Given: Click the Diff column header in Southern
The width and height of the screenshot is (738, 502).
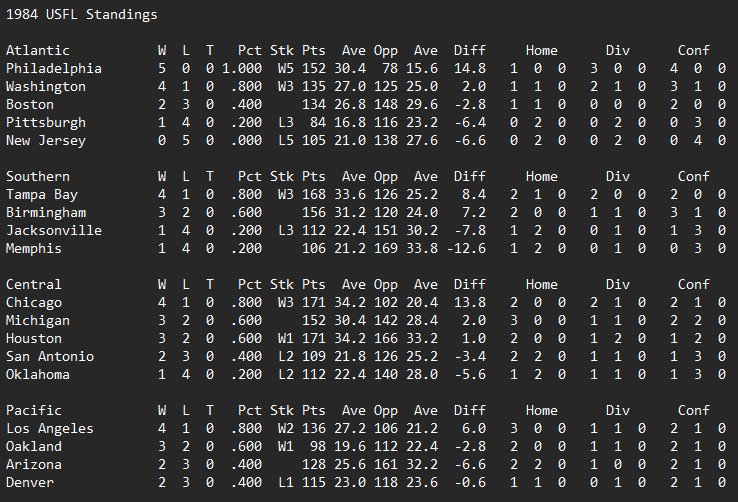Looking at the screenshot, I should click(469, 177).
